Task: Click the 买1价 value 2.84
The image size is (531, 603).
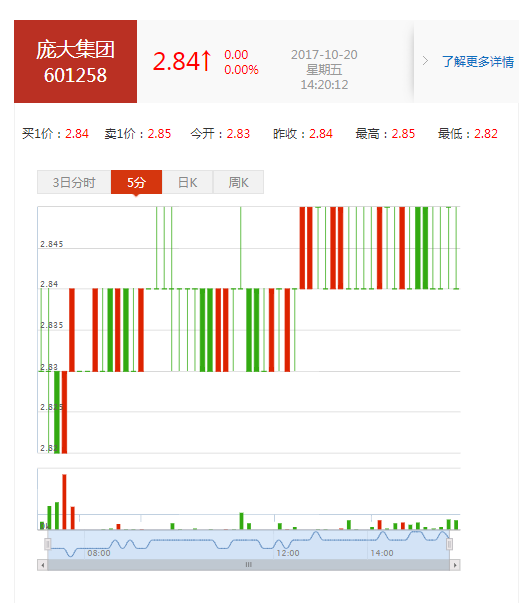Action: coord(77,134)
